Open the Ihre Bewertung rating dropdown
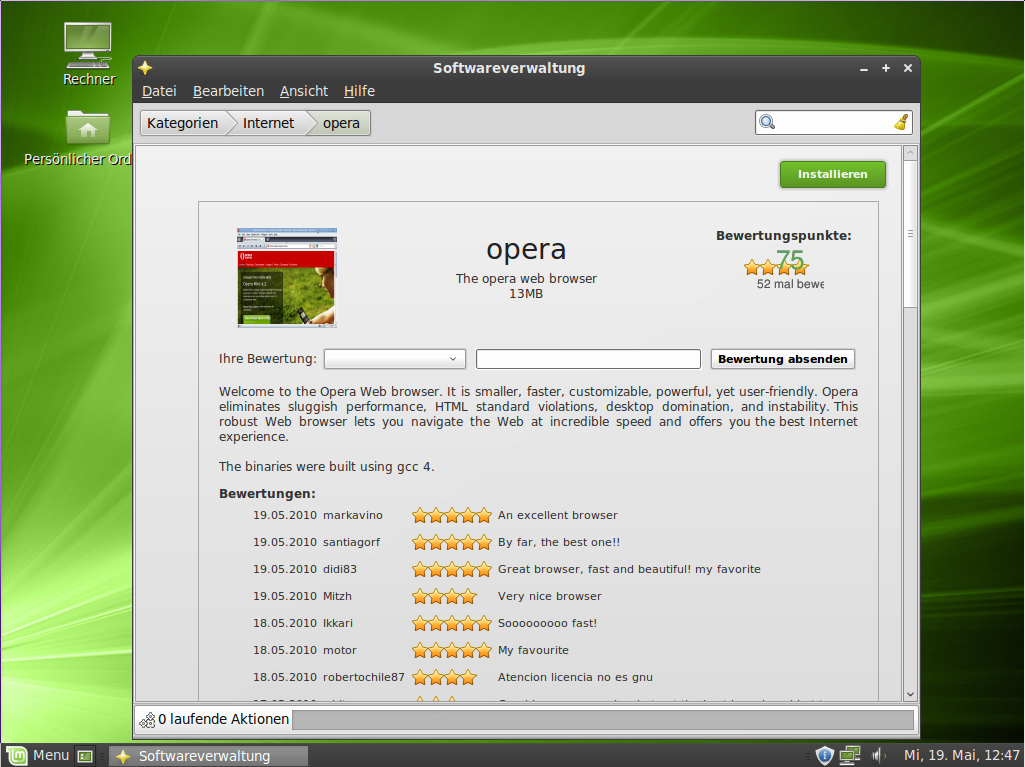Image resolution: width=1025 pixels, height=767 pixels. (x=395, y=359)
